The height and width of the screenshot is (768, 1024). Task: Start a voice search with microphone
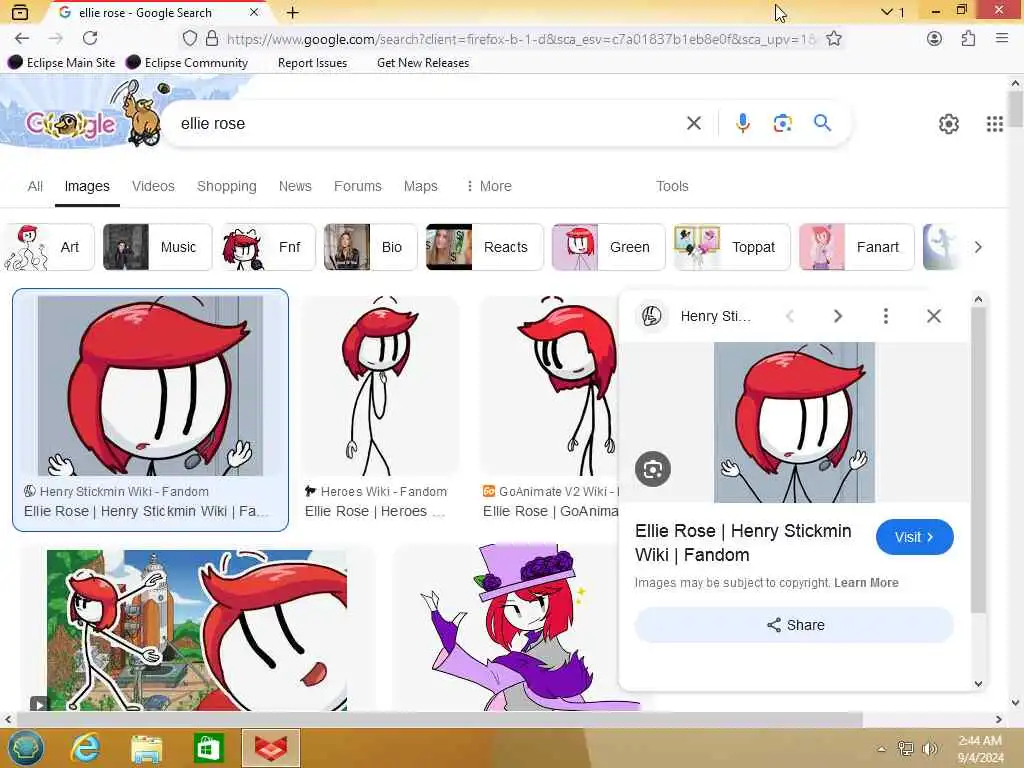coord(743,123)
